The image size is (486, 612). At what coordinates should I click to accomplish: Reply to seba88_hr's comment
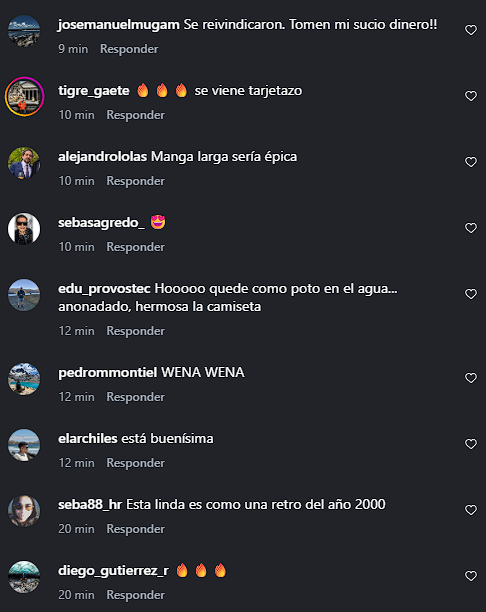point(135,529)
